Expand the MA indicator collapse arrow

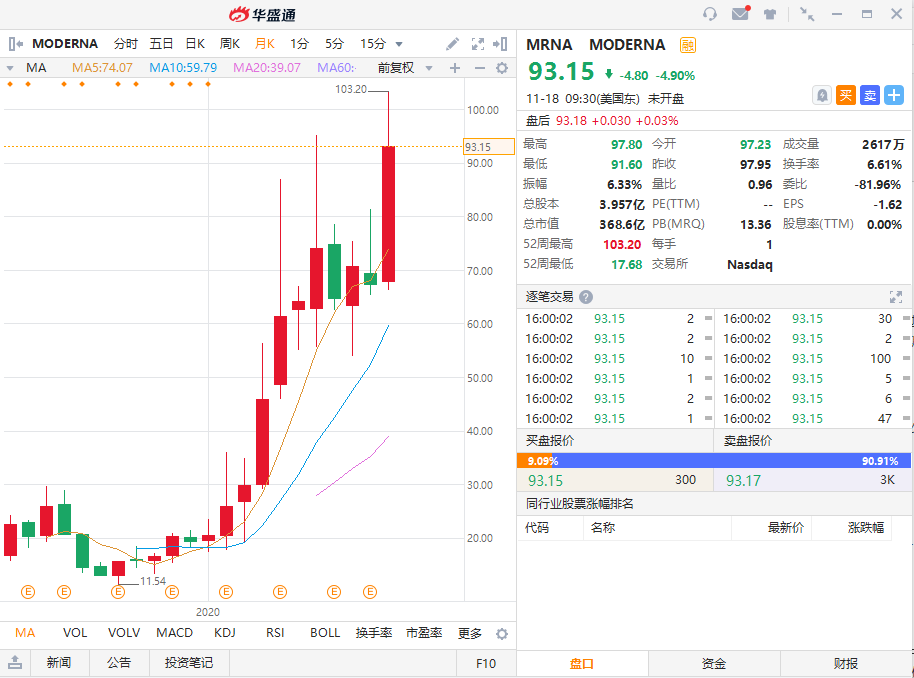(x=10, y=68)
